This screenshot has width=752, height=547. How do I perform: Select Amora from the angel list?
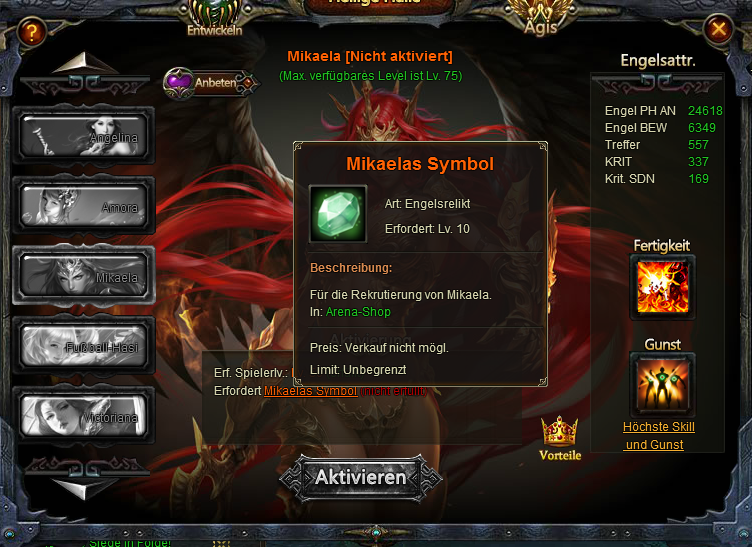click(x=83, y=206)
